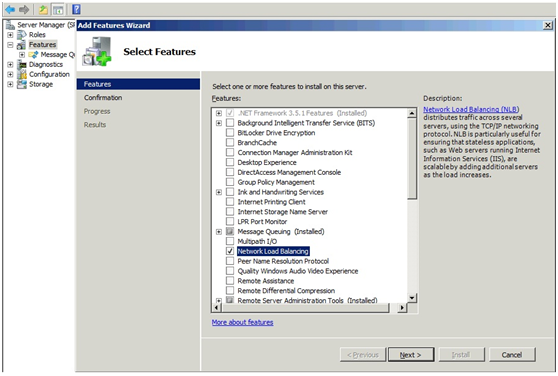Image resolution: width=558 pixels, height=376 pixels.
Task: Tick the Multipath I/O checkbox
Action: pos(230,242)
